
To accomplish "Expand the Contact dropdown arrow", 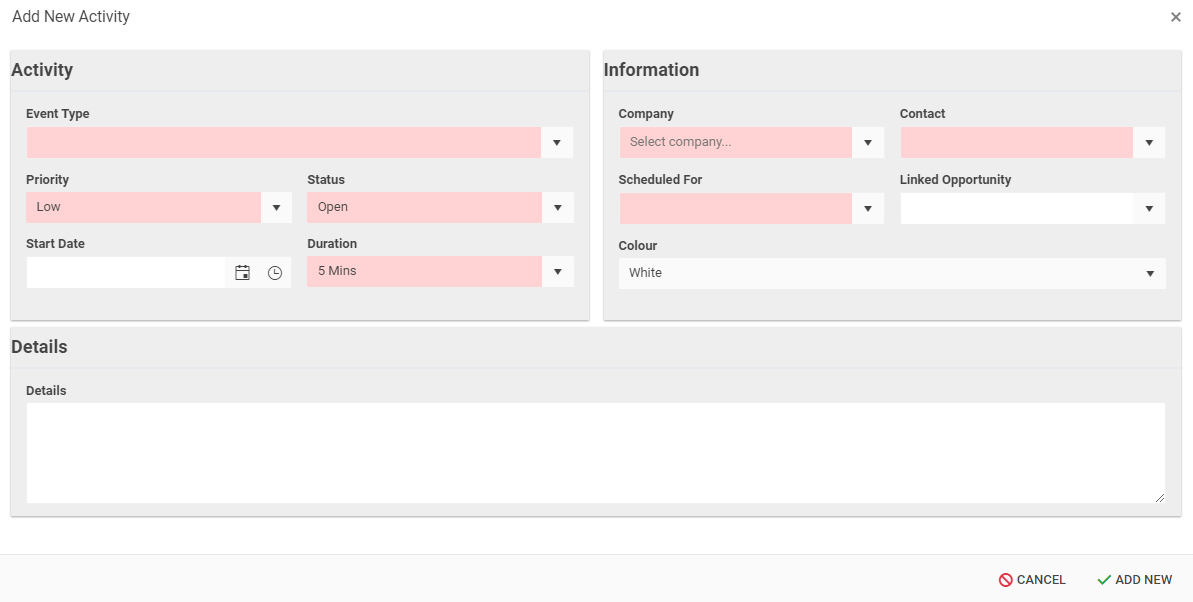I will pos(1149,143).
